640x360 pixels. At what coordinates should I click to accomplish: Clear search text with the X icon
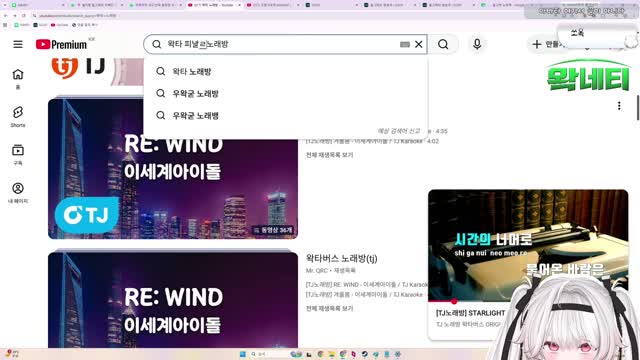click(x=419, y=44)
